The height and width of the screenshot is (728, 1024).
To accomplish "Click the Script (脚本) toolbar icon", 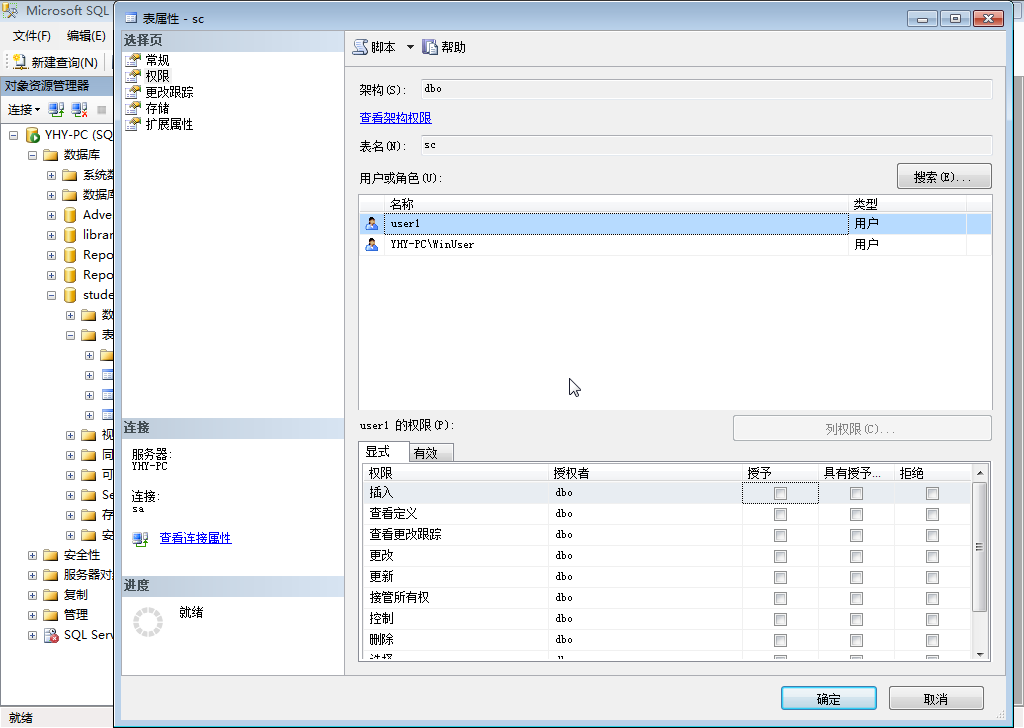I will point(360,47).
